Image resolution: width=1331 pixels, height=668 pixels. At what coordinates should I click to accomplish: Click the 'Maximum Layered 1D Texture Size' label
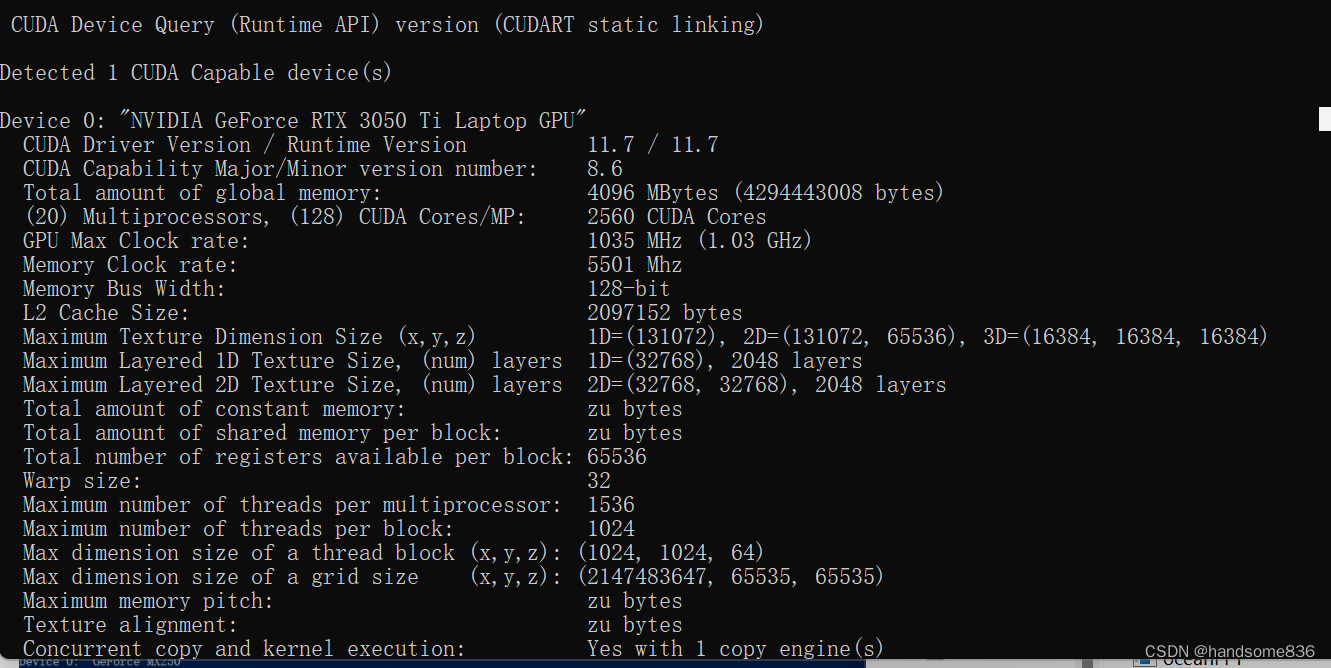[x=293, y=361]
